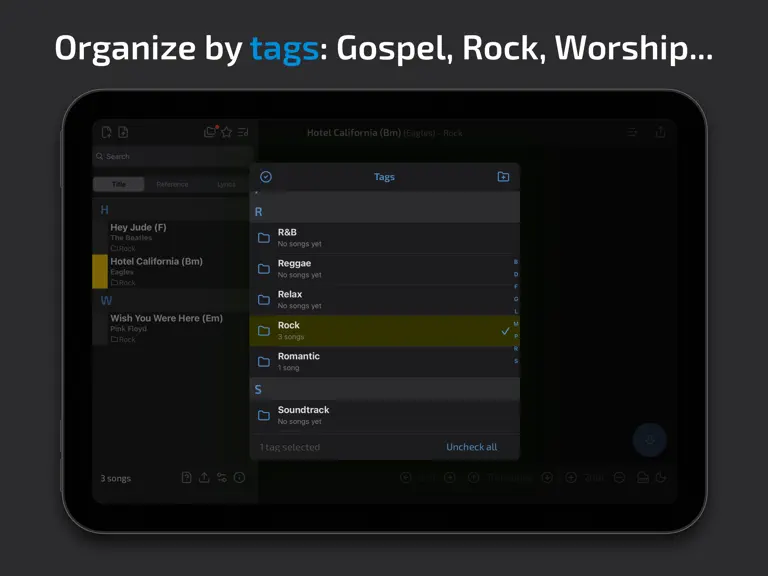Jump to letter B in tag index
Image resolution: width=768 pixels, height=576 pixels.
pyautogui.click(x=516, y=262)
